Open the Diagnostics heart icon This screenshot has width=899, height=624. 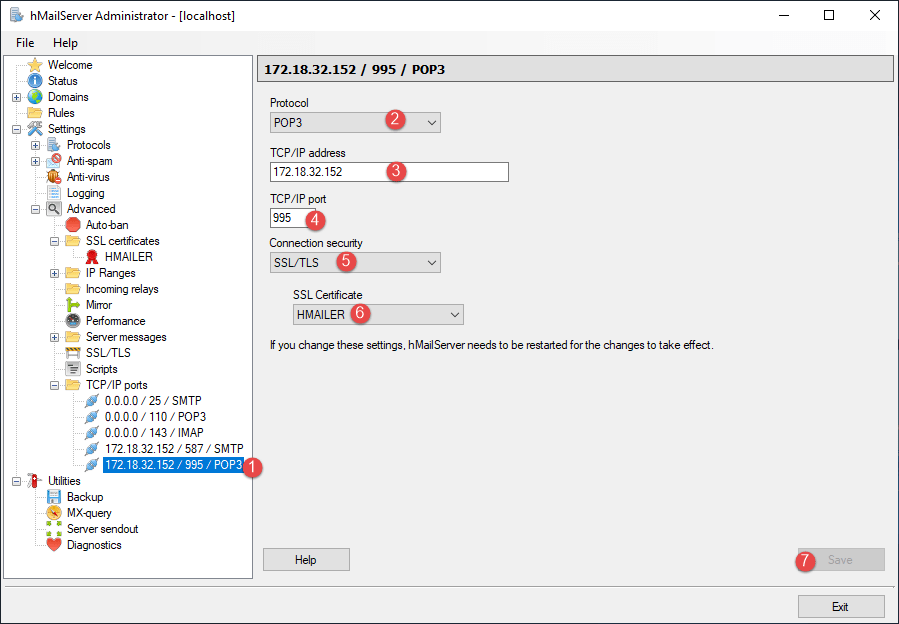(54, 545)
